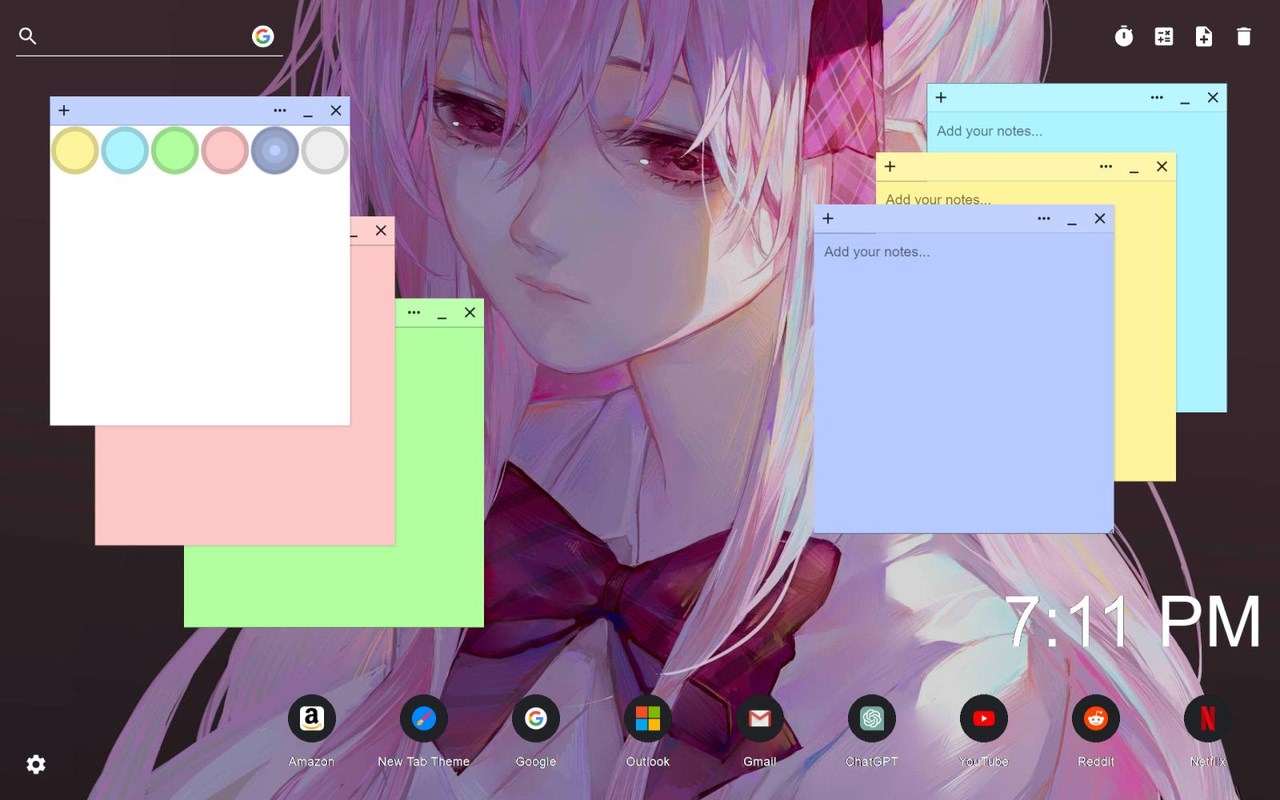Close the green note
The width and height of the screenshot is (1280, 800).
click(x=470, y=313)
